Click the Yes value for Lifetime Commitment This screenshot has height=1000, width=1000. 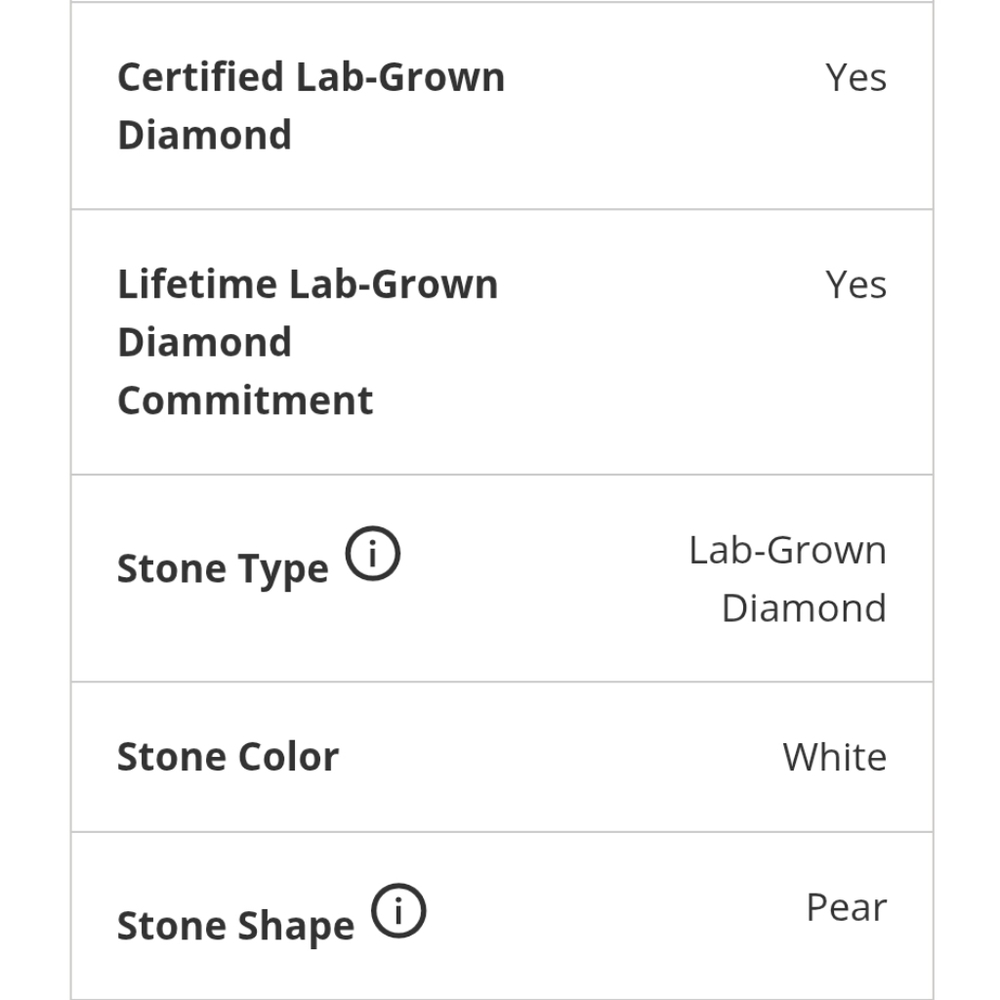[856, 284]
